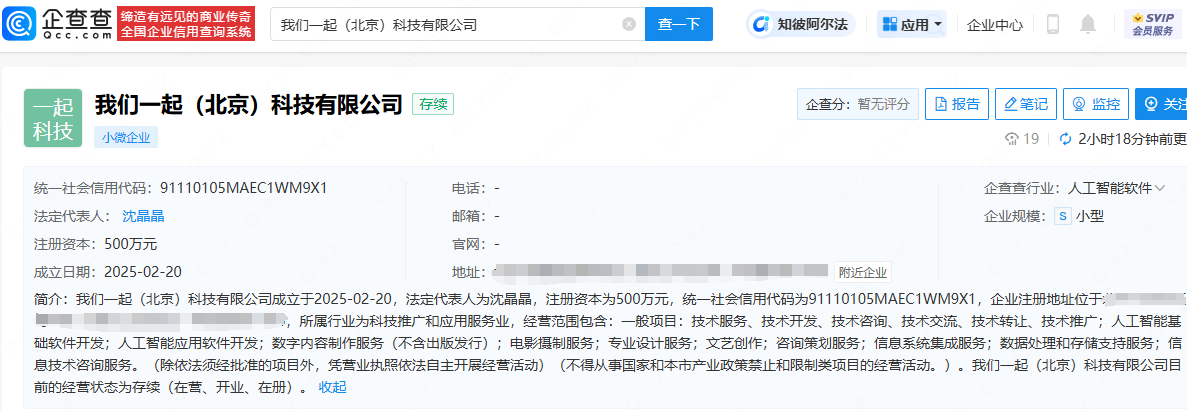
Task: Click the 笔记 button
Action: [x=1025, y=104]
